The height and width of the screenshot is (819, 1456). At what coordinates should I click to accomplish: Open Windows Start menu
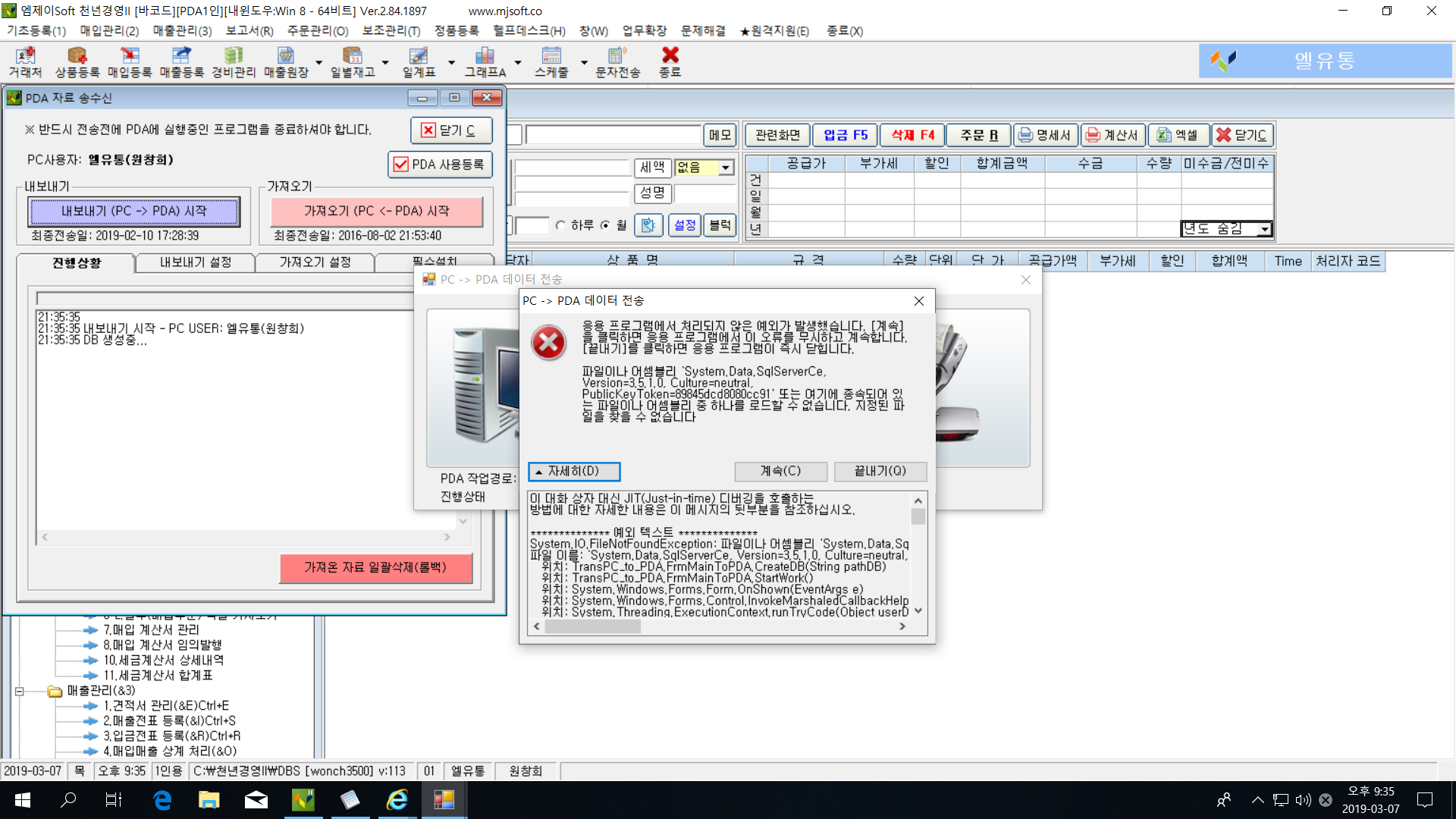point(22,800)
